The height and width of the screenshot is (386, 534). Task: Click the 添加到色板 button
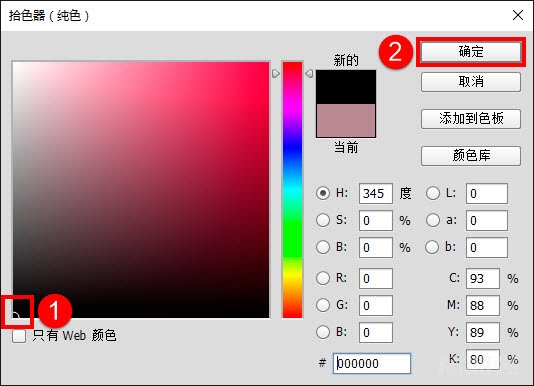point(471,119)
